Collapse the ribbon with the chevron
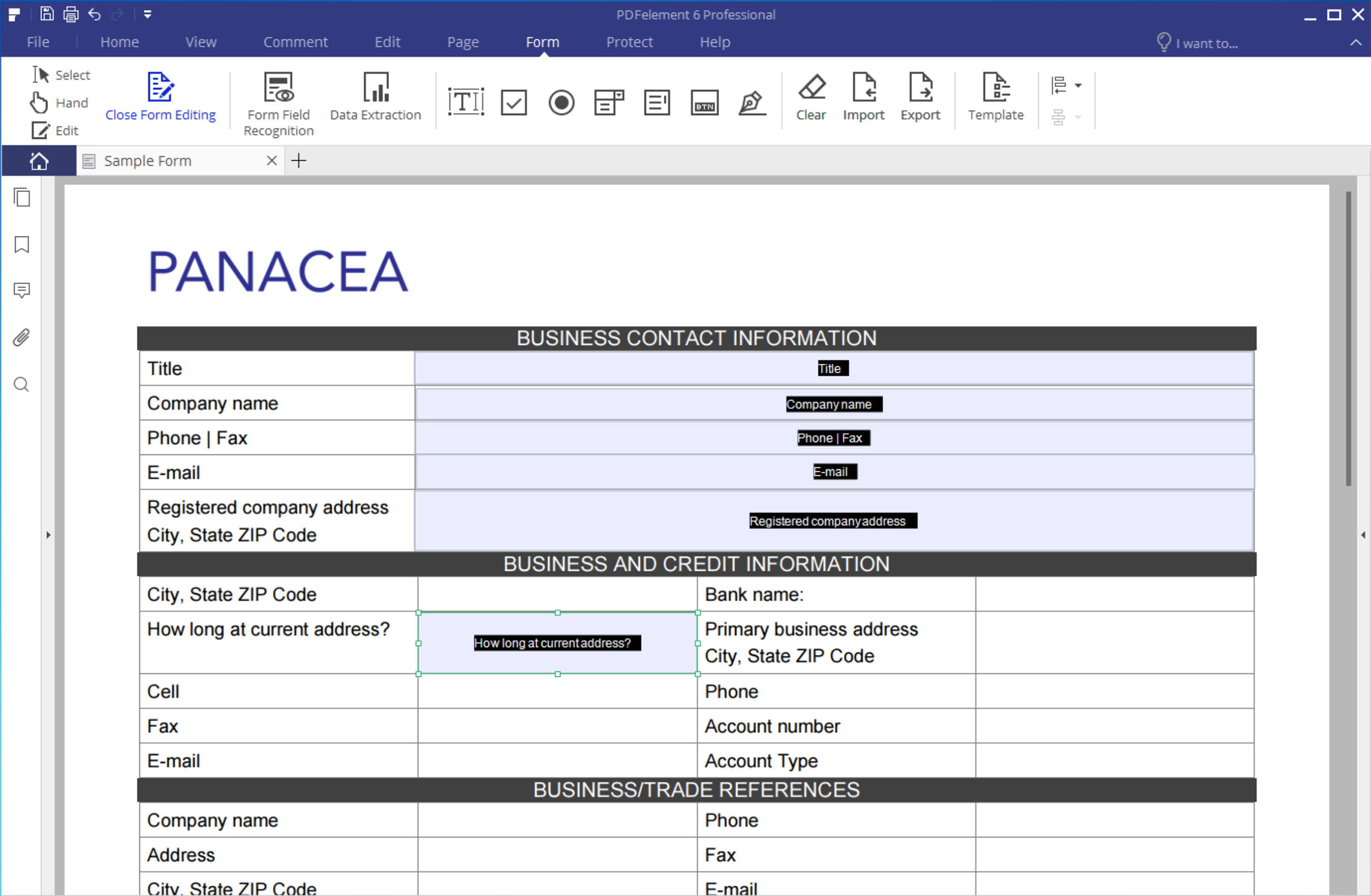Viewport: 1371px width, 896px height. pos(1356,43)
